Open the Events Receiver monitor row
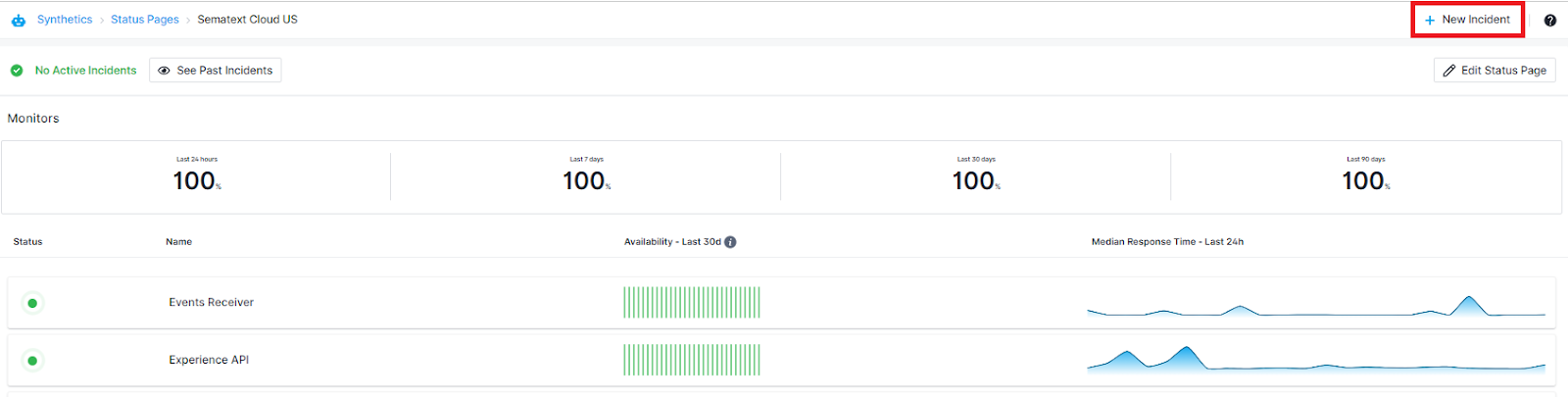 tap(781, 303)
